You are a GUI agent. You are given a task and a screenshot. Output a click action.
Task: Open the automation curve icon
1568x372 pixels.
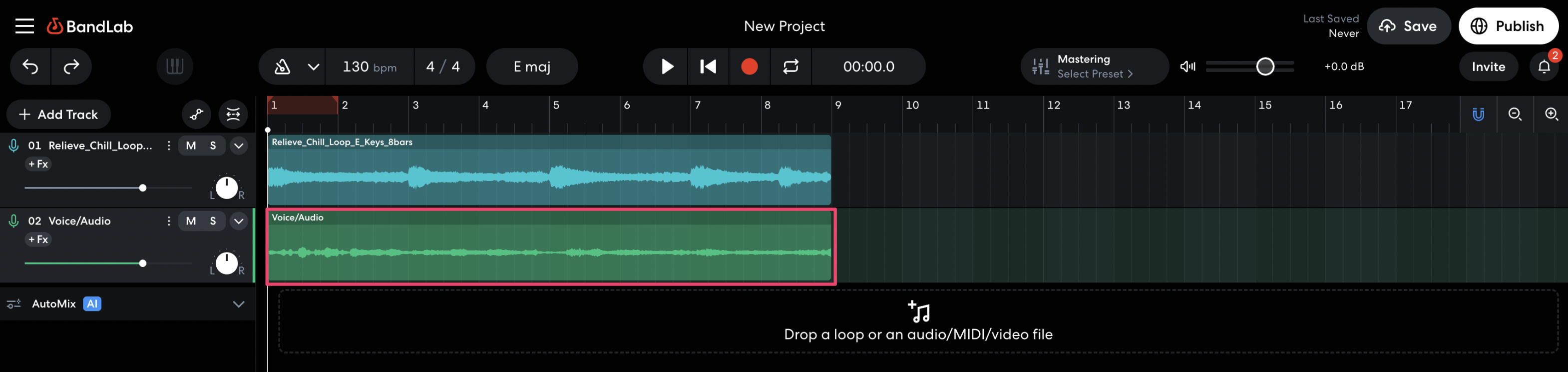pyautogui.click(x=196, y=114)
